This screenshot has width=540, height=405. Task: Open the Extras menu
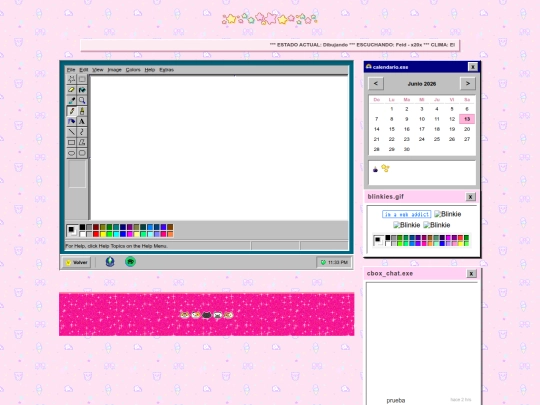pos(166,70)
